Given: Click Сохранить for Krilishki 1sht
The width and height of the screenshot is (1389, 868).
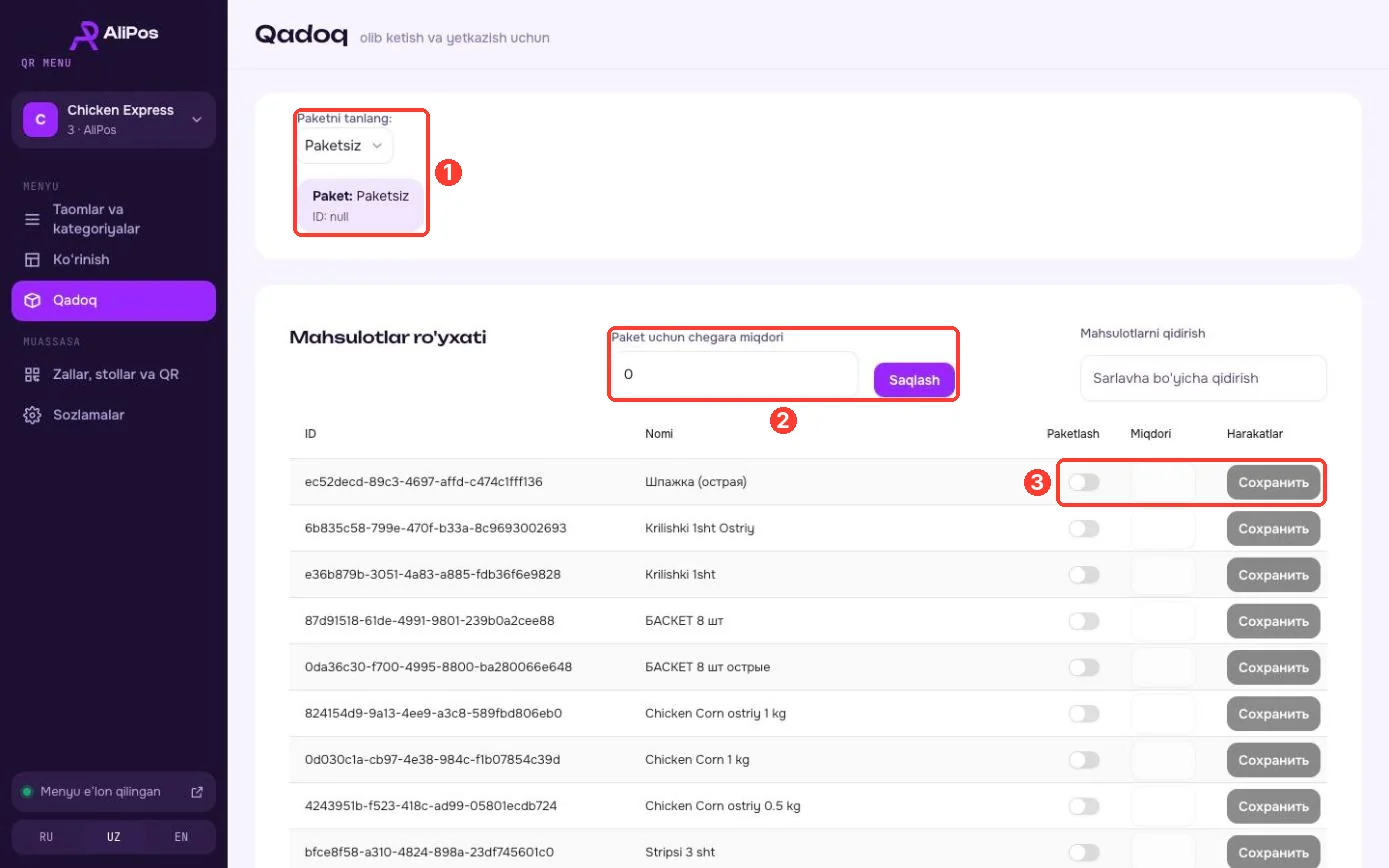Looking at the screenshot, I should pyautogui.click(x=1273, y=575).
